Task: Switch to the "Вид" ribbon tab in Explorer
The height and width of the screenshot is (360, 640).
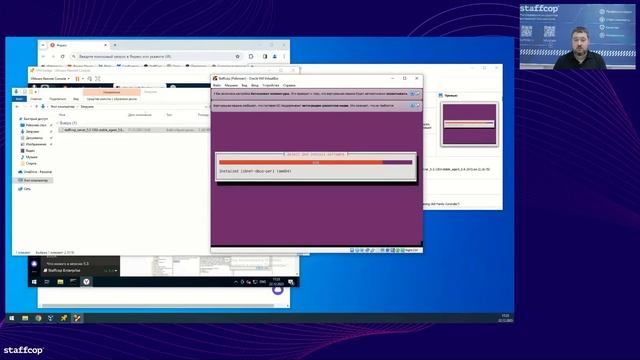Action: coord(76,99)
